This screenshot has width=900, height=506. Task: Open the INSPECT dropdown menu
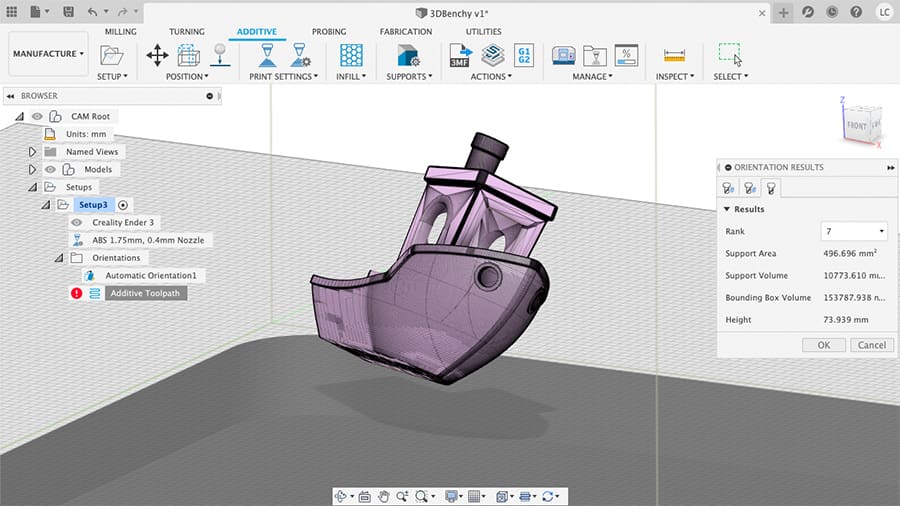(x=675, y=76)
